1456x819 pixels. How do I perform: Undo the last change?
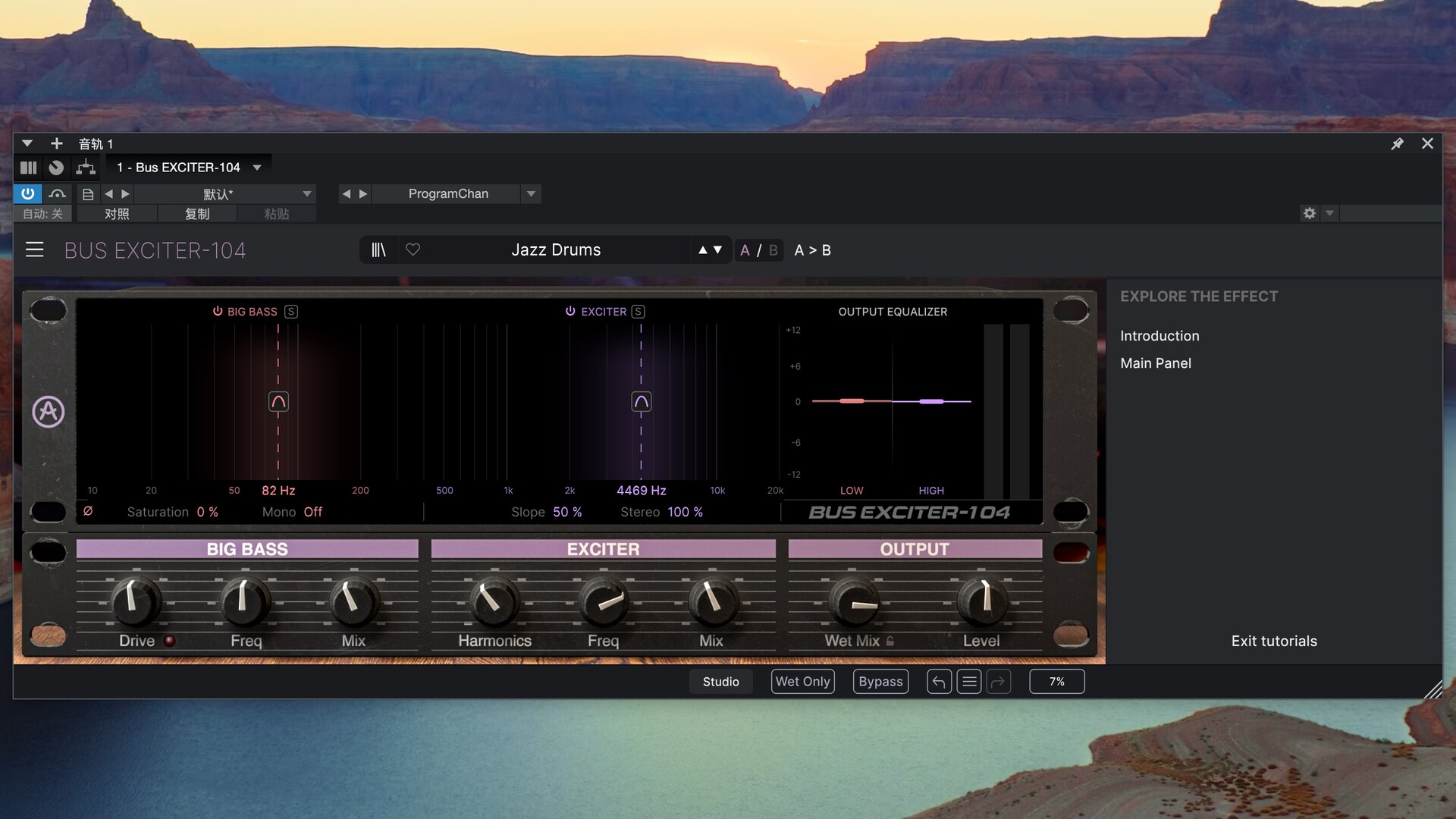pos(939,682)
